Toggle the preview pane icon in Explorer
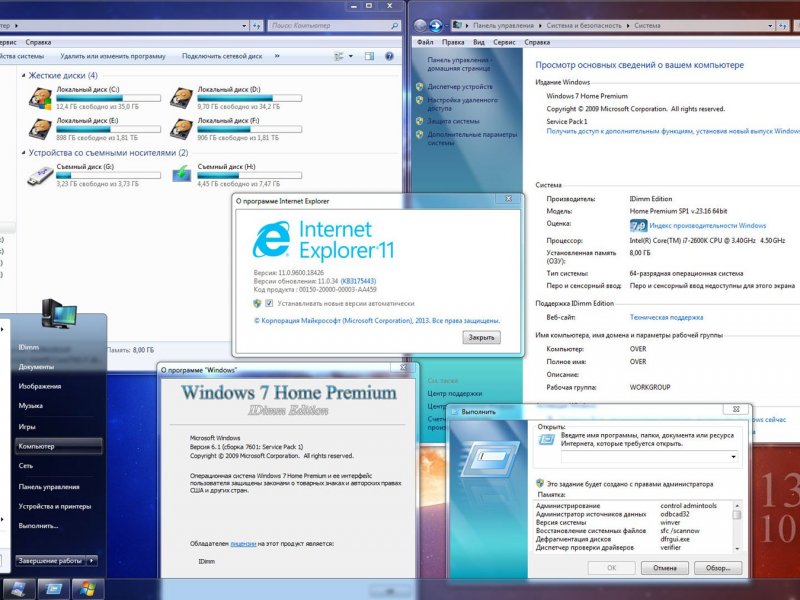800x600 pixels. [369, 56]
